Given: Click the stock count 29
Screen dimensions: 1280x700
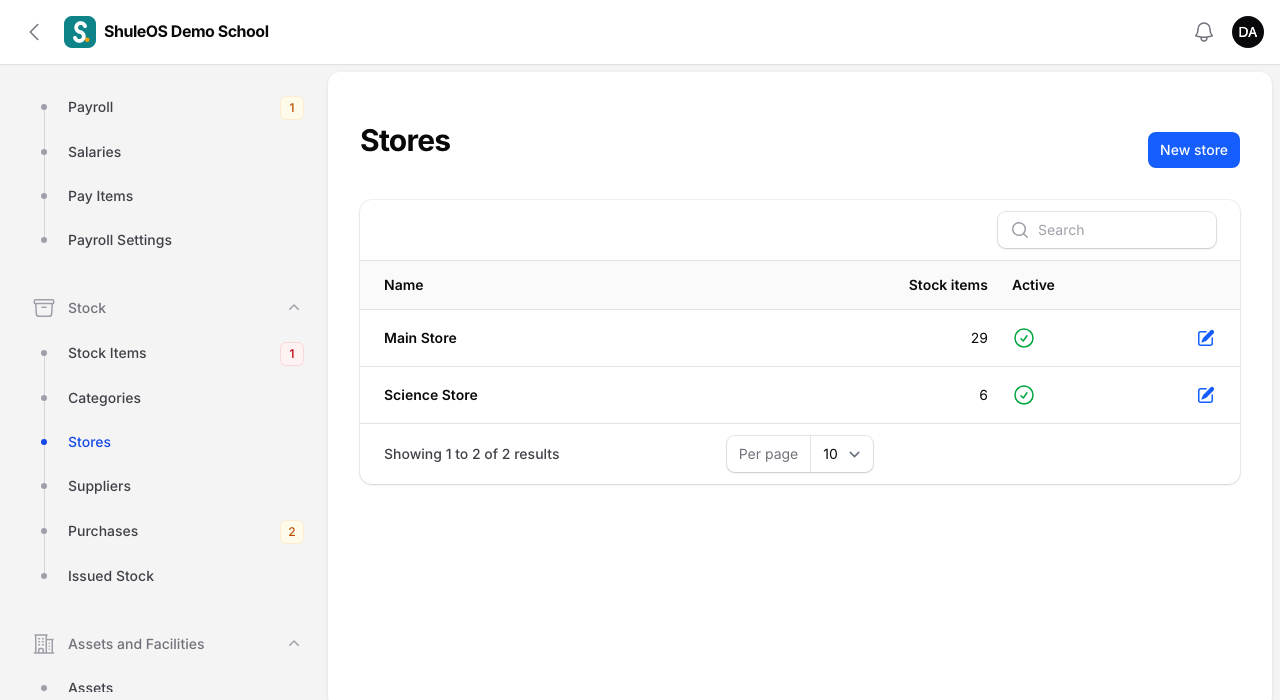Looking at the screenshot, I should click(979, 338).
